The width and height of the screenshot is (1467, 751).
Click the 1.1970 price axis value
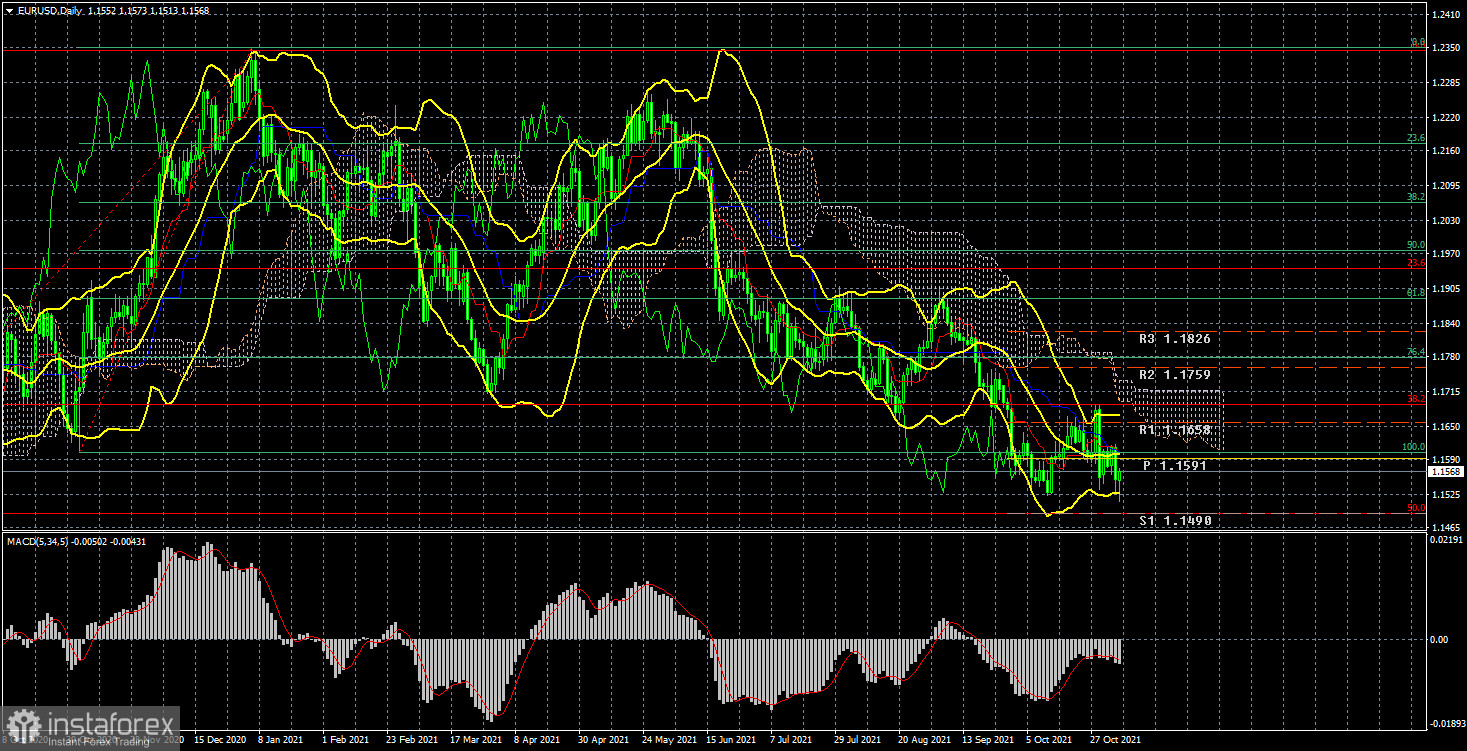1445,255
